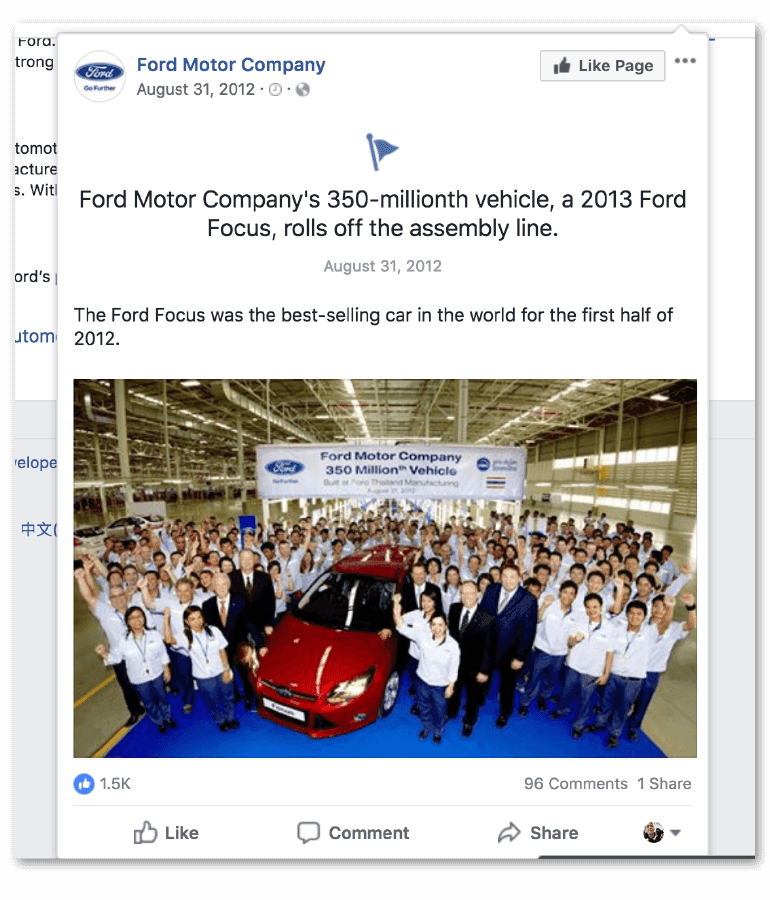770x900 pixels.
Task: Open the 350 millionth vehicle factory photo
Action: 385,568
